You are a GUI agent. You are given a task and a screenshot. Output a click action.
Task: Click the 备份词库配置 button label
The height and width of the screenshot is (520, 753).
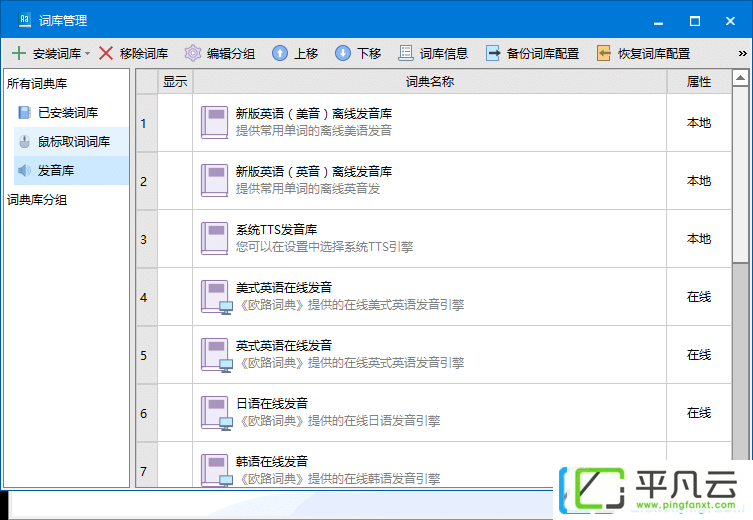click(543, 53)
